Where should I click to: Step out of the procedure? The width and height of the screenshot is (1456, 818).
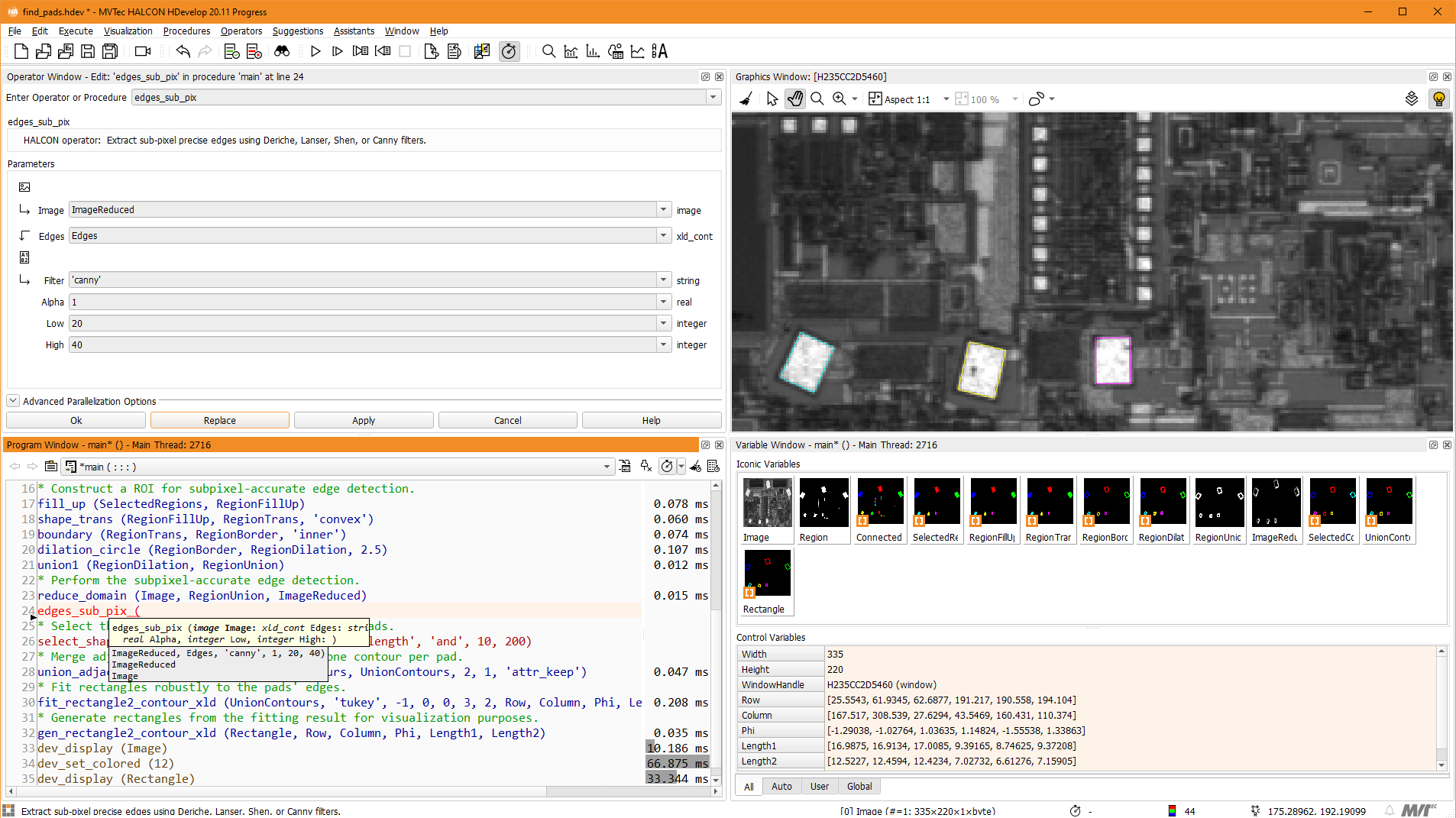click(x=383, y=51)
